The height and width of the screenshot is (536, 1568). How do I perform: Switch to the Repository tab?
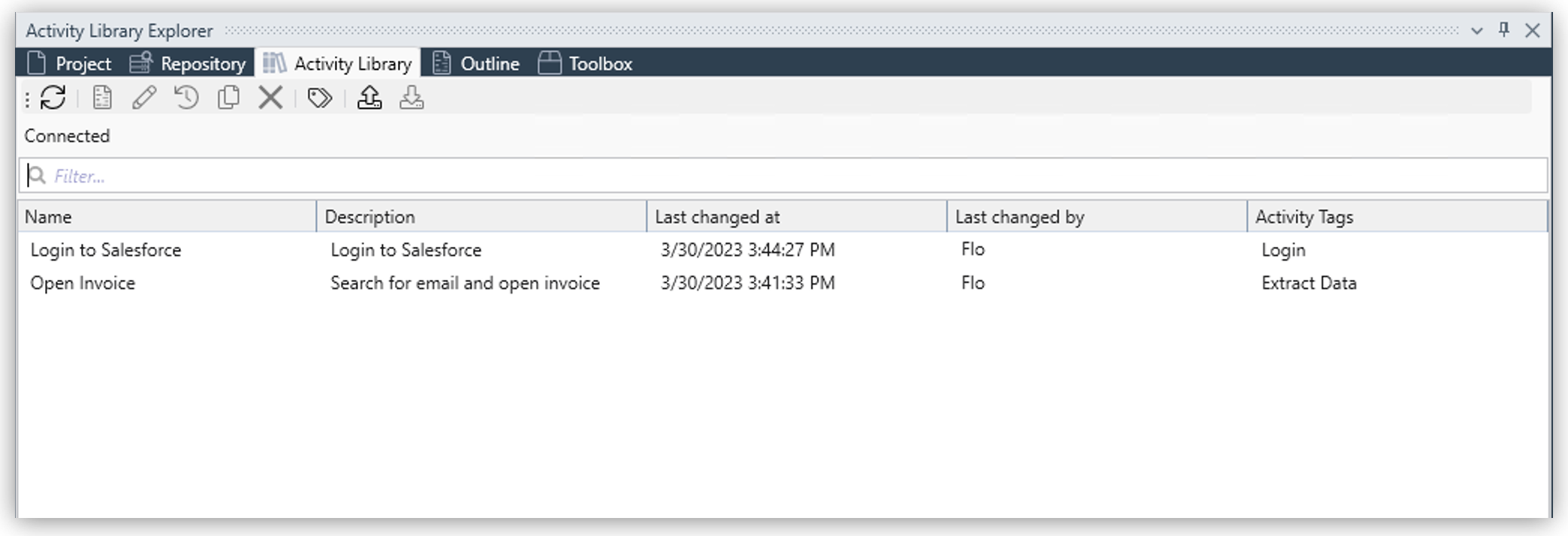188,63
